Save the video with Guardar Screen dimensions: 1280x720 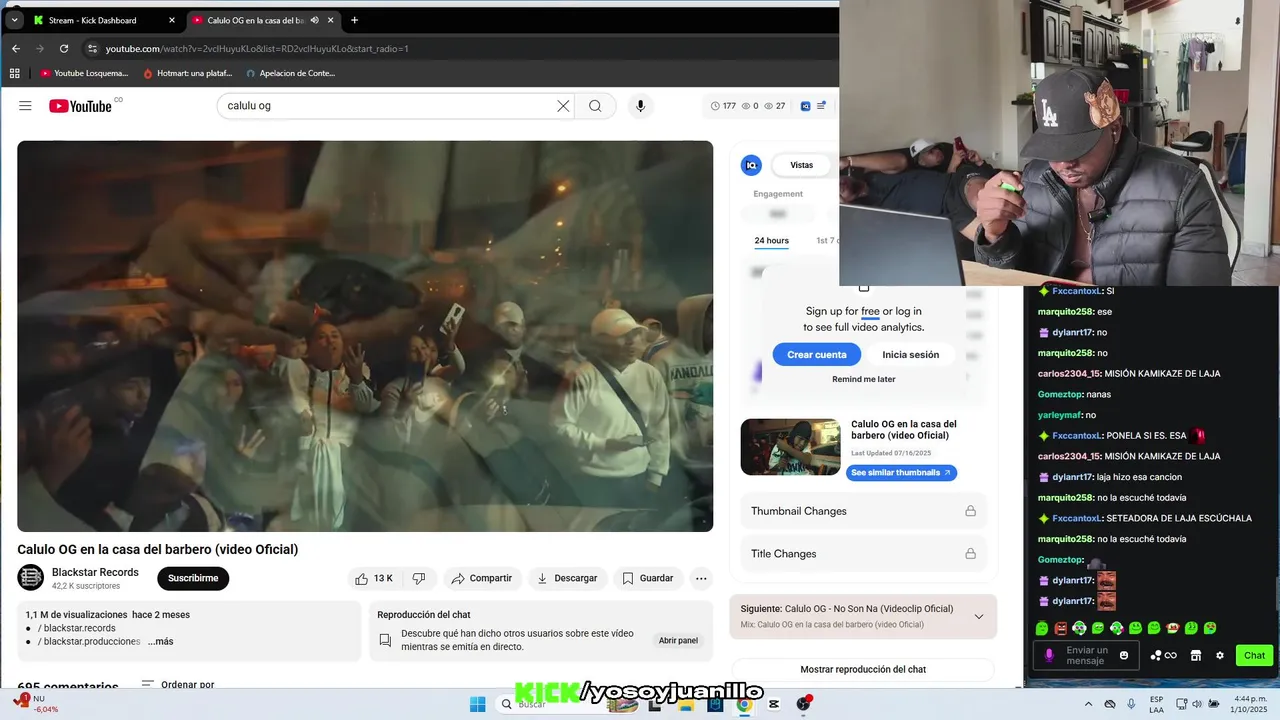647,578
